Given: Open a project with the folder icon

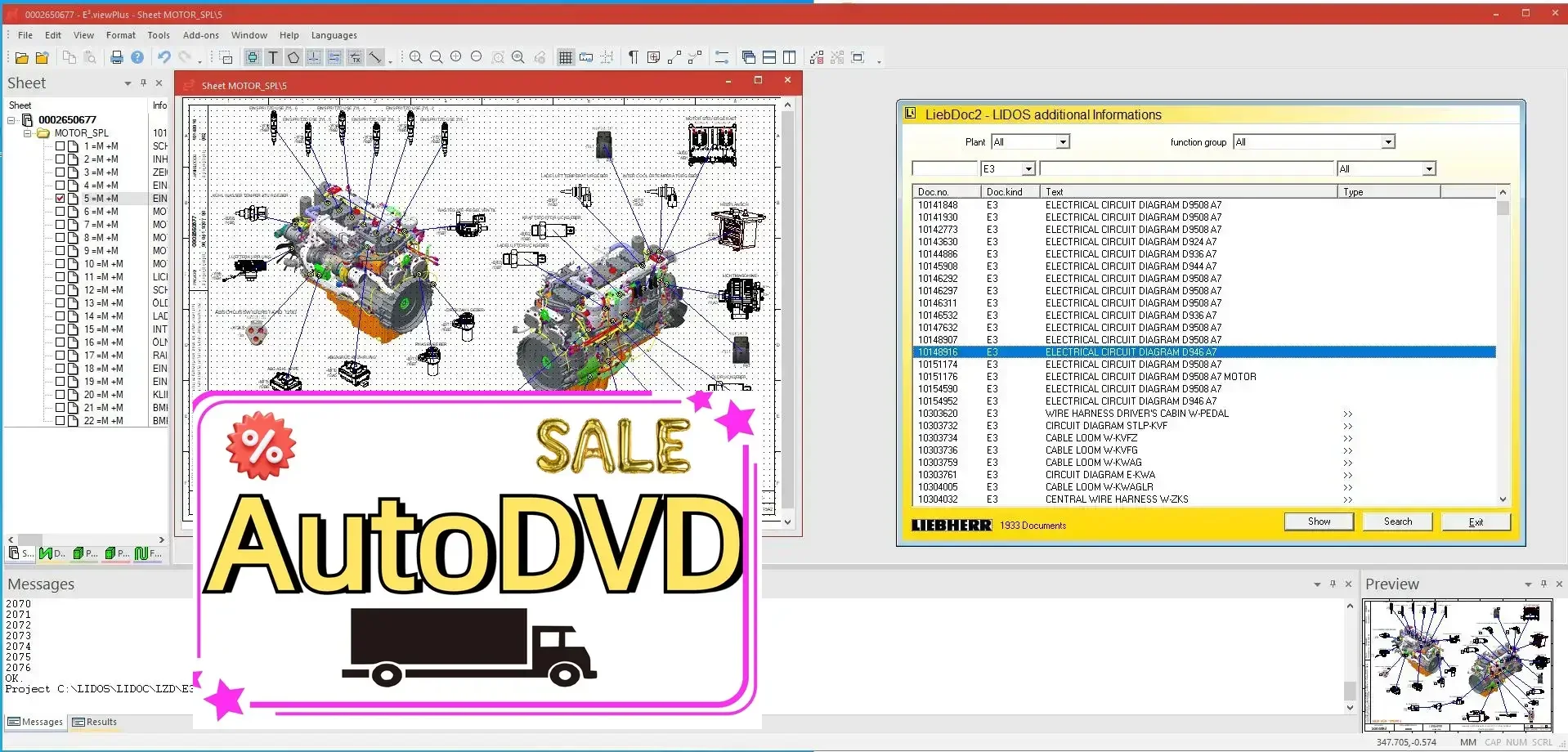Looking at the screenshot, I should (22, 57).
